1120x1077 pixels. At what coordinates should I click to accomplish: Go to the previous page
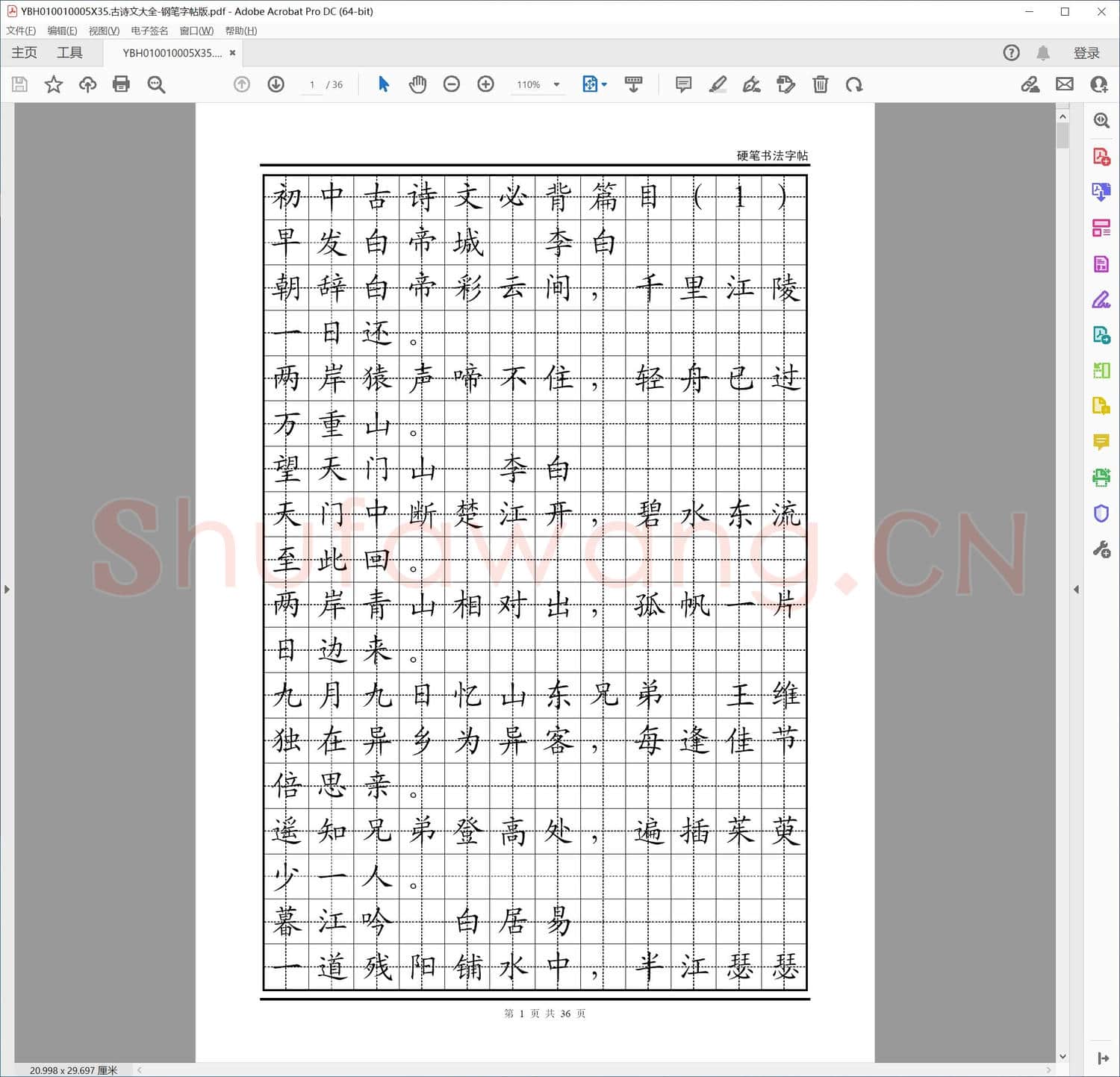coord(241,84)
